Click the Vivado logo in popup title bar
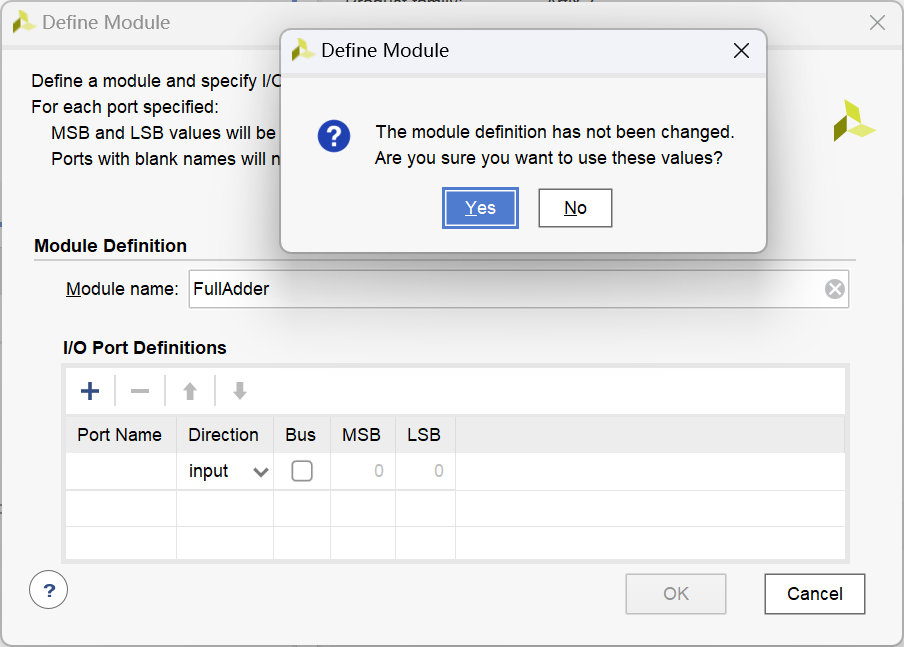Viewport: 904px width, 647px height. point(302,50)
